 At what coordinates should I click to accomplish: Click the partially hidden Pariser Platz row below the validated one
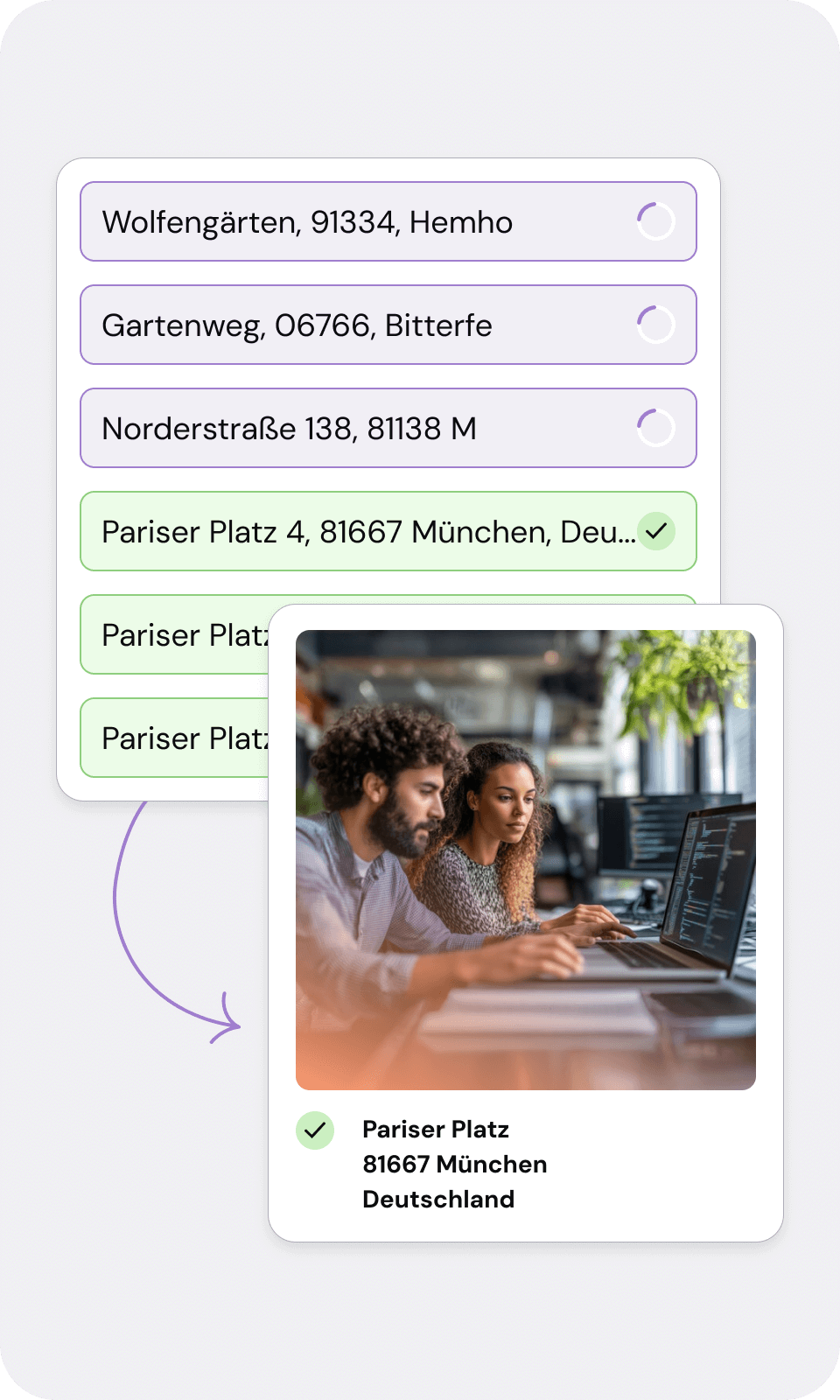(175, 635)
